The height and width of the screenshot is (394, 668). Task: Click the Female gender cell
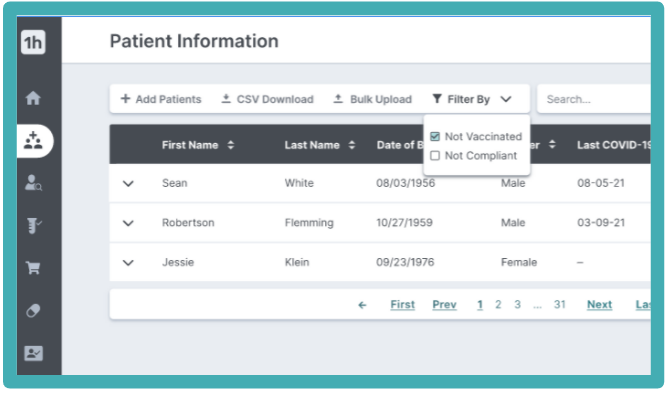coord(518,262)
